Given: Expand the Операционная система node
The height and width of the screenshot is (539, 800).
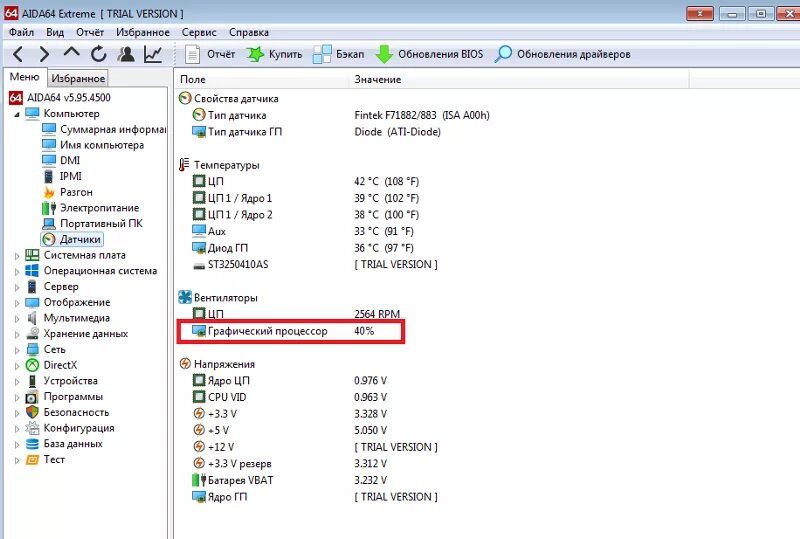Looking at the screenshot, I should point(16,272).
